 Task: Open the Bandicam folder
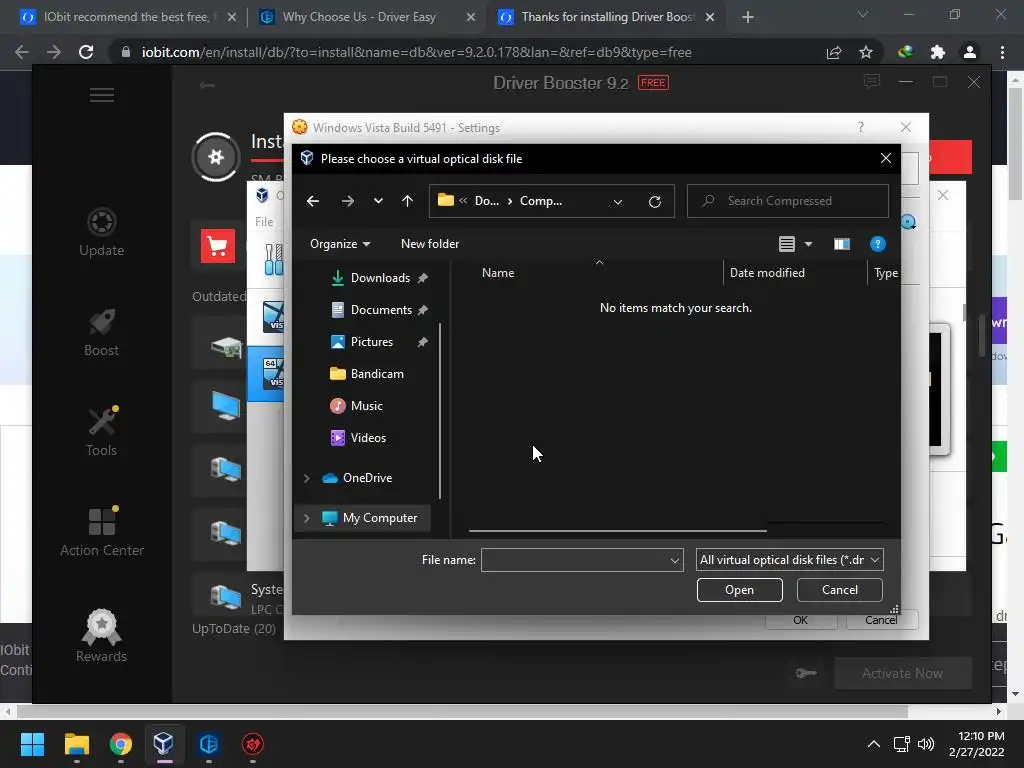[367, 374]
